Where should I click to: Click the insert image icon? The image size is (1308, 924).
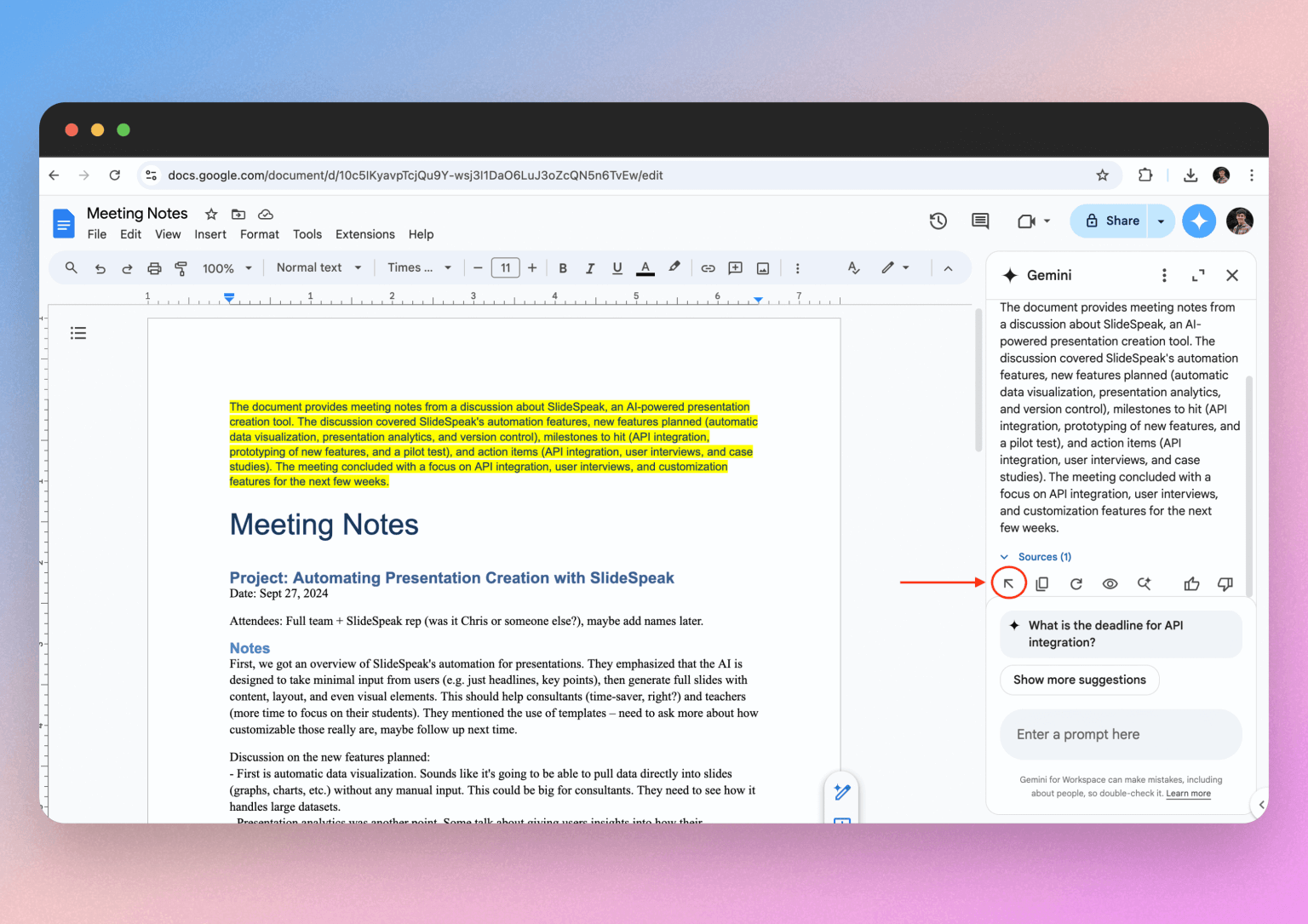pos(762,267)
